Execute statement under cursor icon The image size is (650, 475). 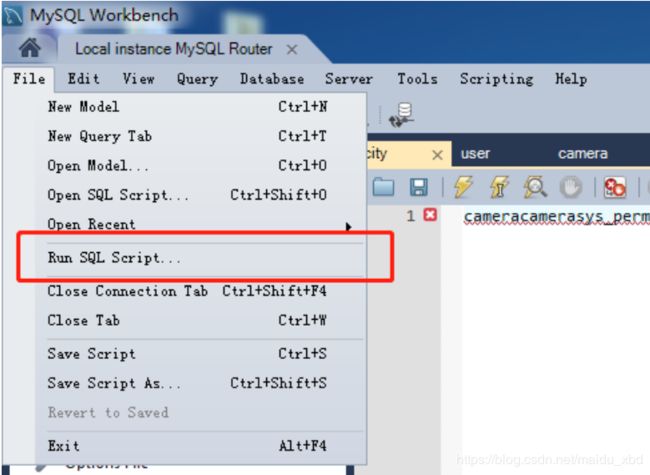(x=499, y=187)
